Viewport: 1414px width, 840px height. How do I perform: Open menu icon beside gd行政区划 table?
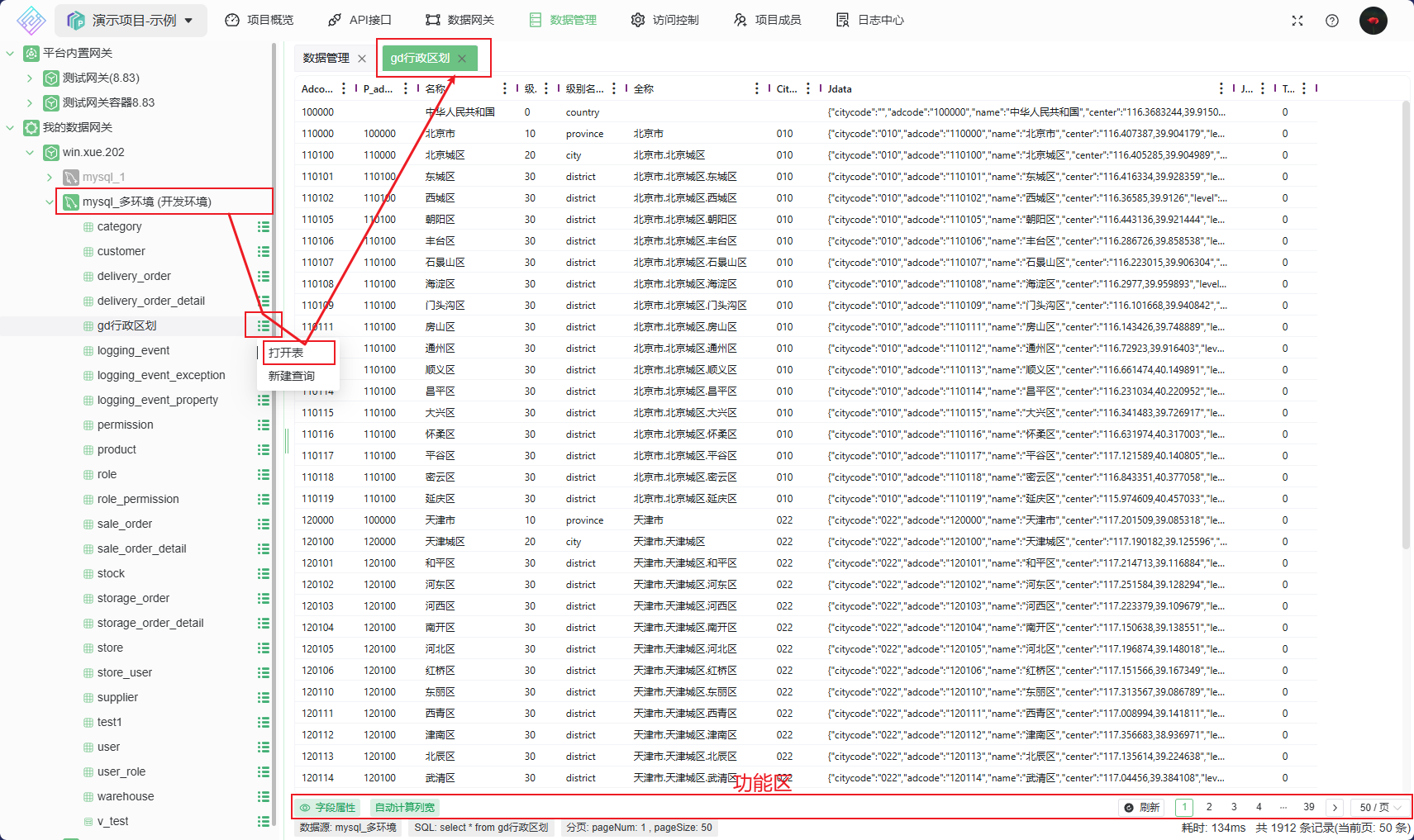click(263, 325)
